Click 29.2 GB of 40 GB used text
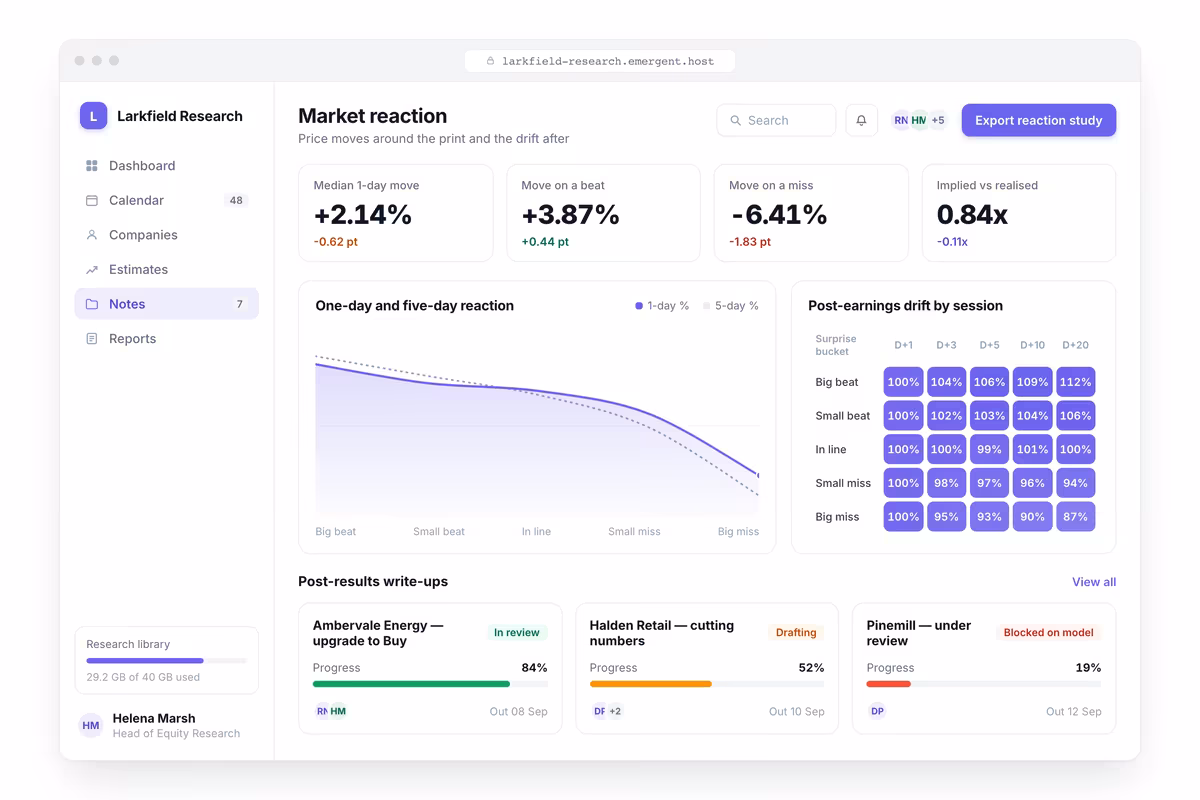The image size is (1200, 800). [143, 677]
